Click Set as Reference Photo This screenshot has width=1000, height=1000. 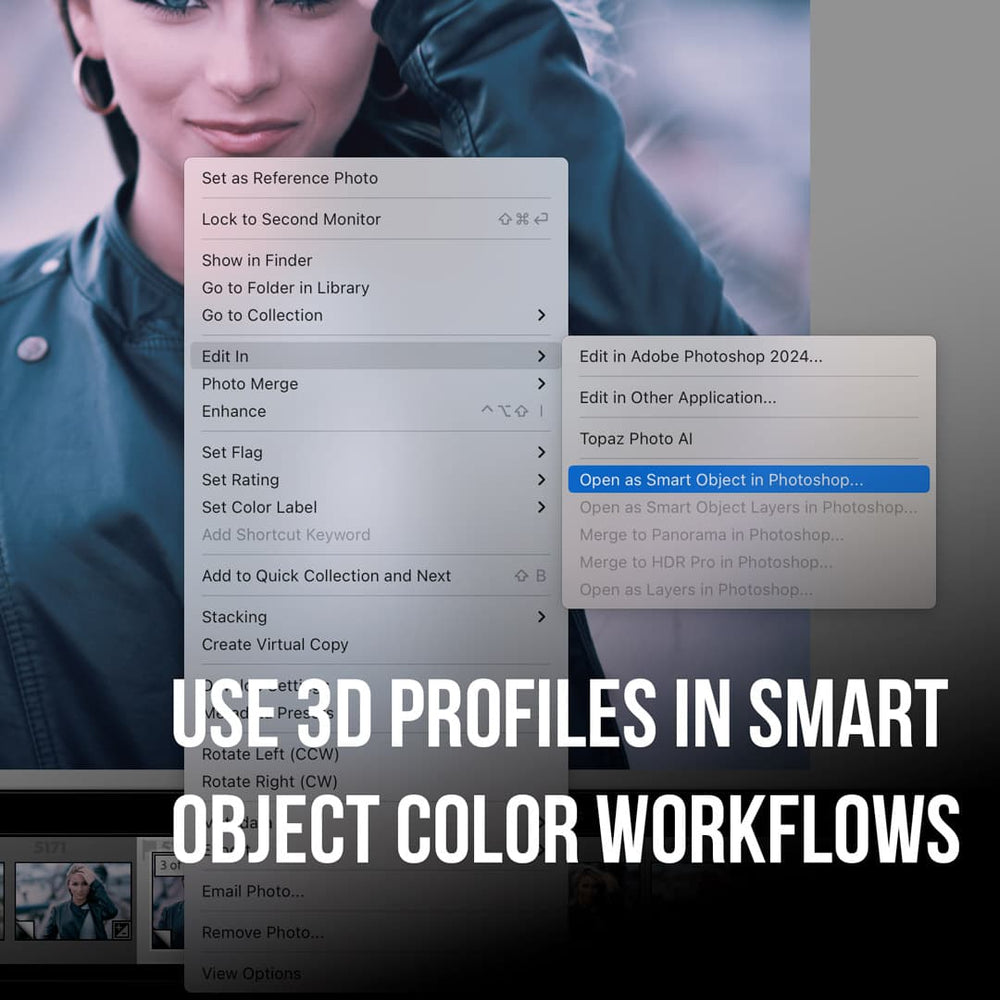tap(289, 178)
